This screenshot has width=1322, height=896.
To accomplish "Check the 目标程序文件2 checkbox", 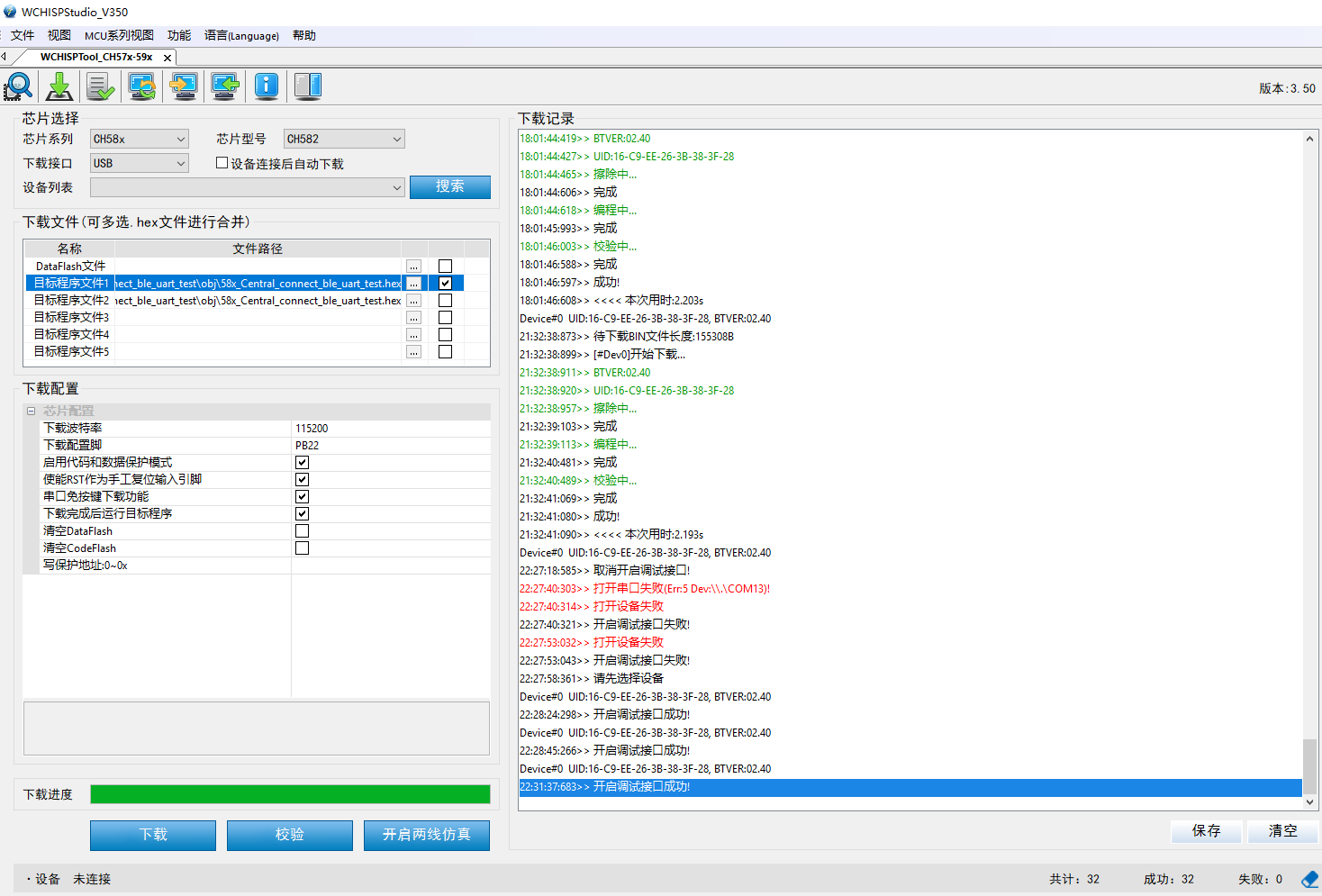I will pyautogui.click(x=445, y=301).
